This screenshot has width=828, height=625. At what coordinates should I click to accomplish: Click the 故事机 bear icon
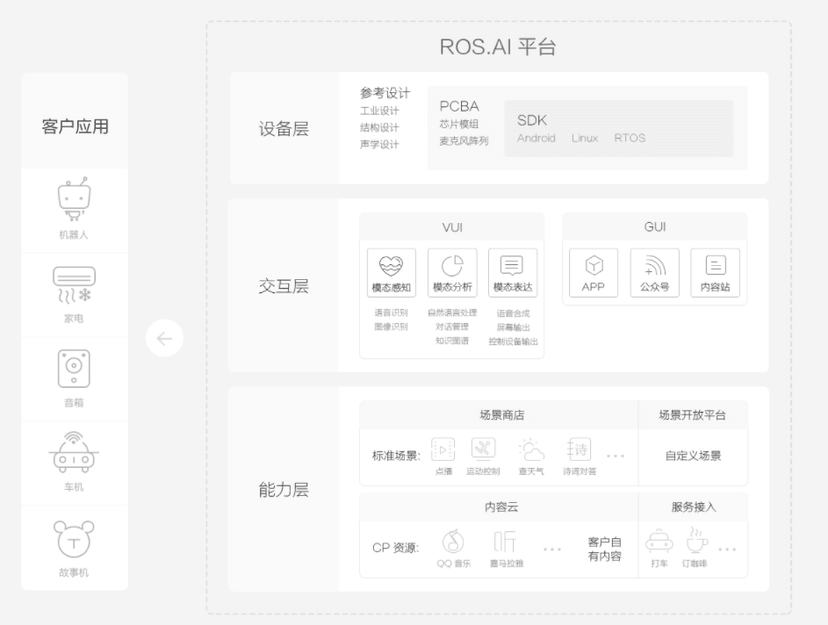point(74,539)
